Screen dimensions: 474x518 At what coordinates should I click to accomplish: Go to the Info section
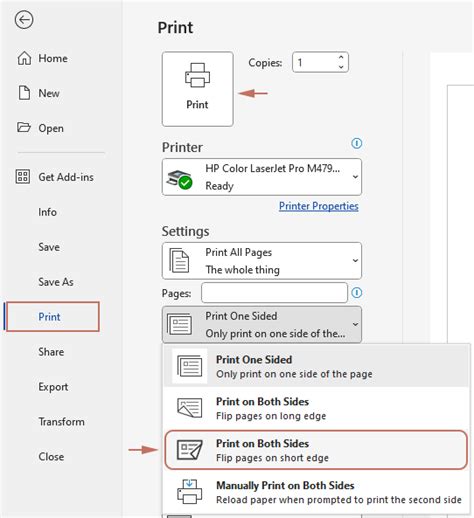coord(47,212)
